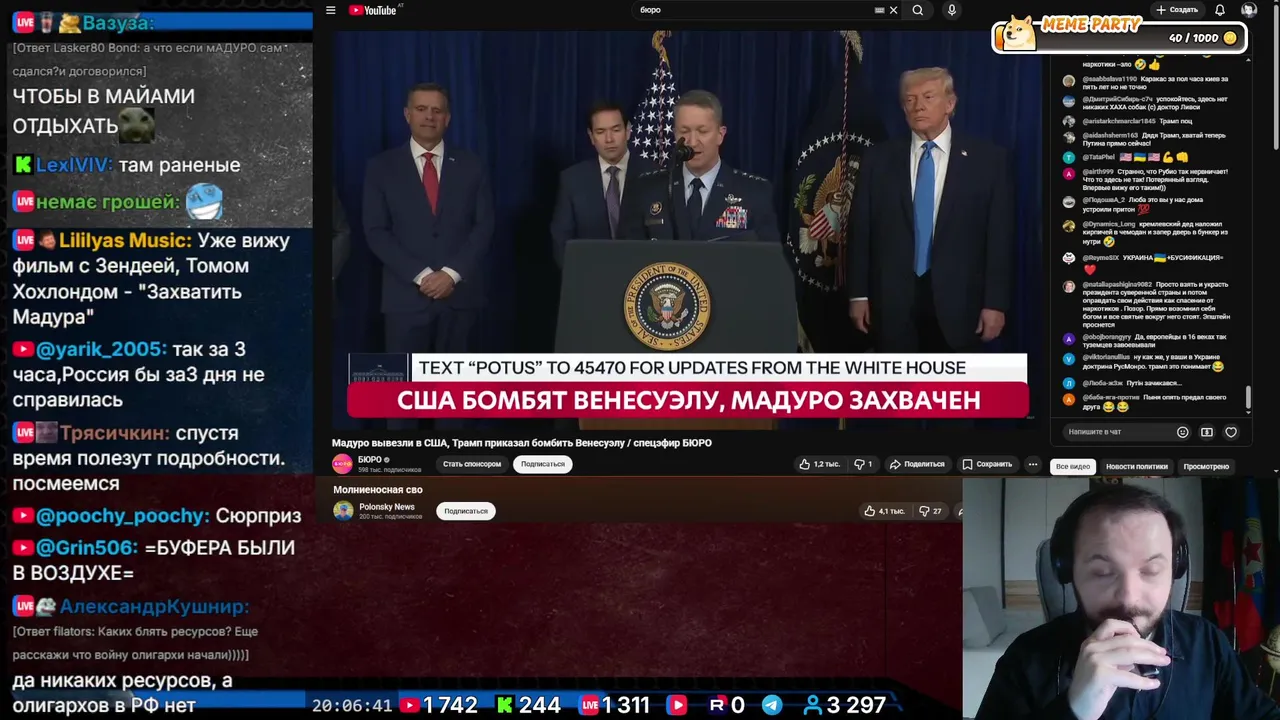Viewport: 1280px width, 720px height.
Task: Click @poochy_poochy Сюрприз message
Action: click(156, 516)
